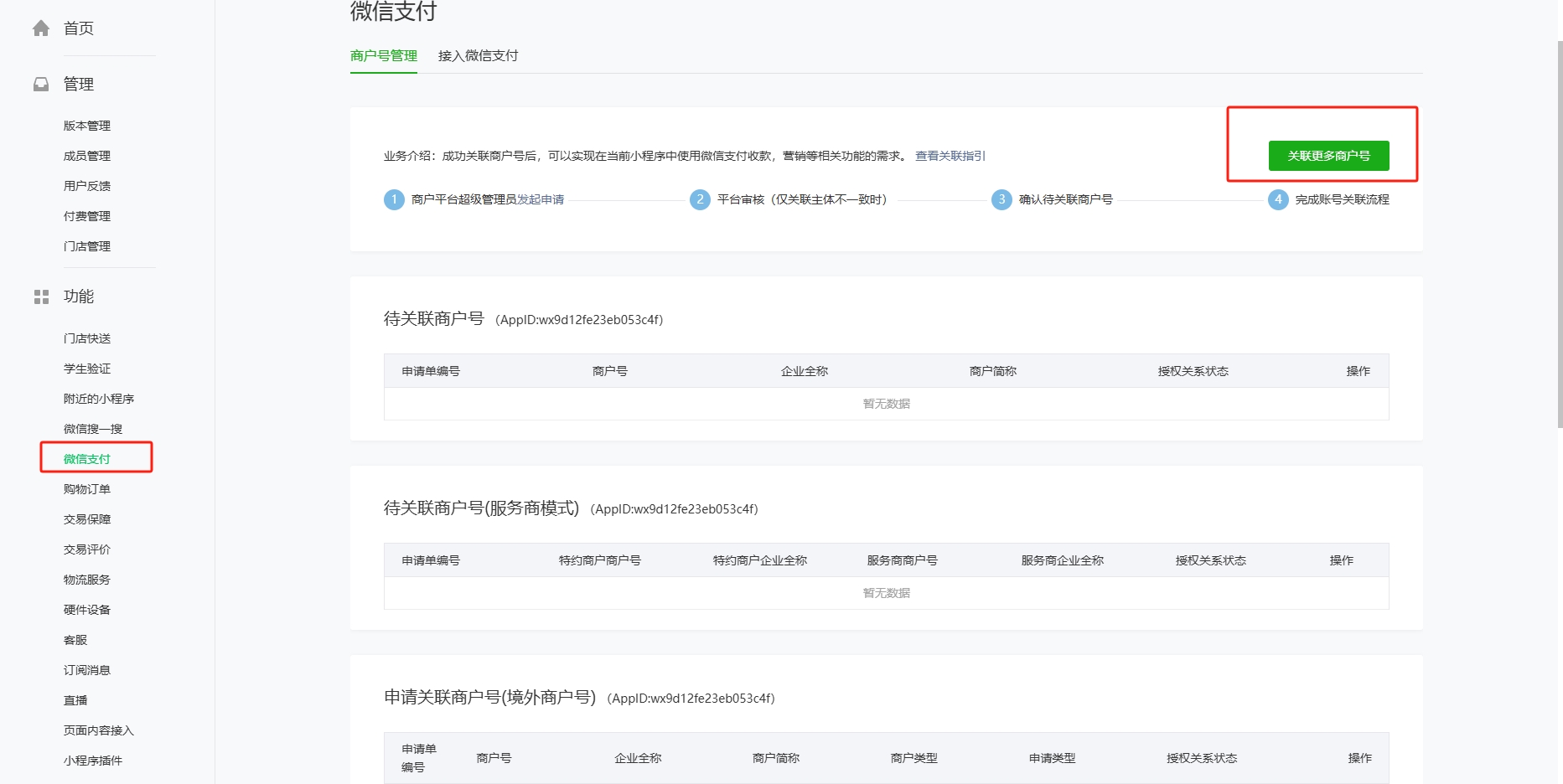Open the 小程序插件 sidebar item
This screenshot has width=1563, height=784.
[x=93, y=761]
